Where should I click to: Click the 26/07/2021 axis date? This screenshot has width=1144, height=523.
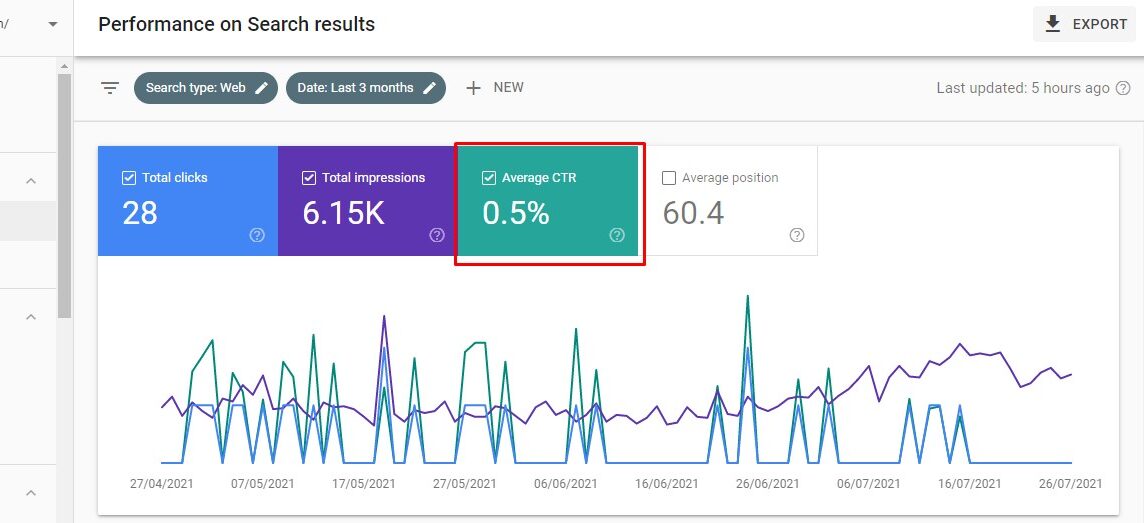pyautogui.click(x=1070, y=484)
